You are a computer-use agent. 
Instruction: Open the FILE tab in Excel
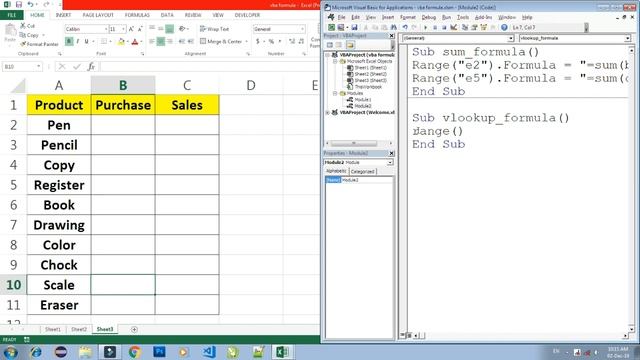tap(11, 15)
